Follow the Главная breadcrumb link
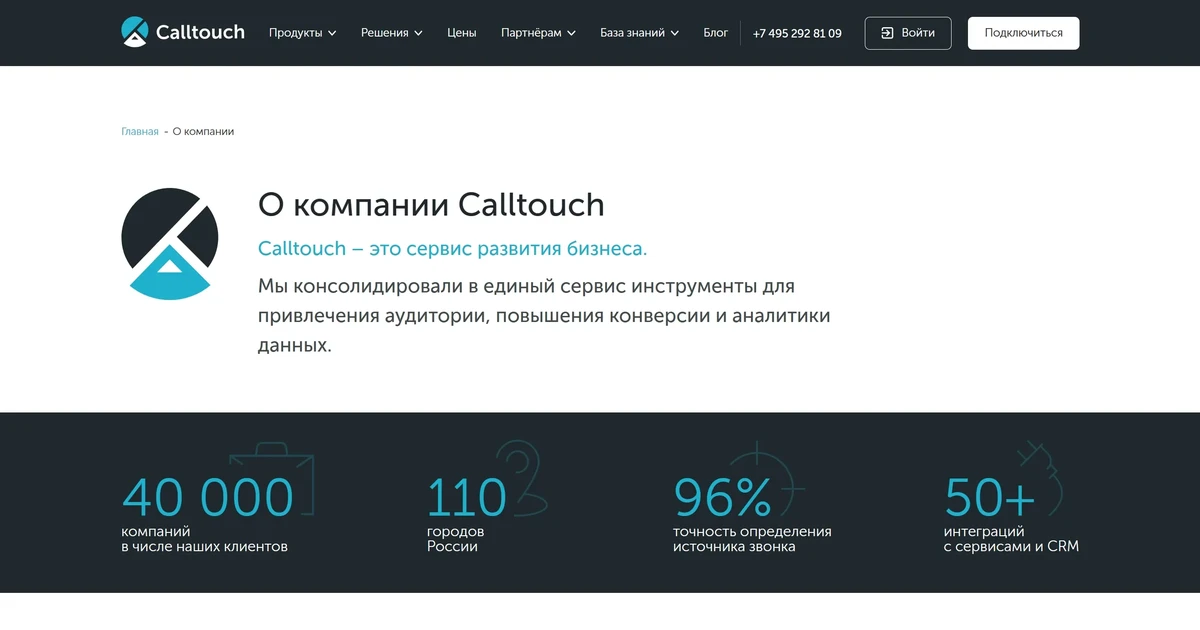The image size is (1200, 630). point(140,131)
